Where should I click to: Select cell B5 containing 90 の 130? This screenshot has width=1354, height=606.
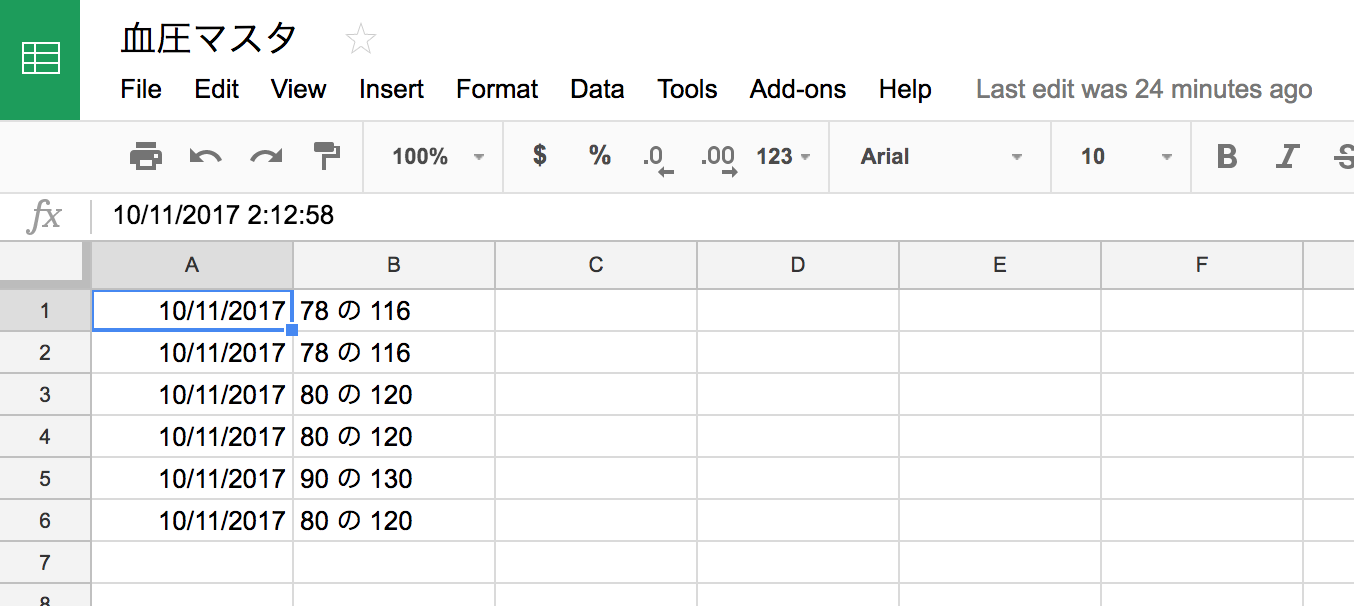394,479
